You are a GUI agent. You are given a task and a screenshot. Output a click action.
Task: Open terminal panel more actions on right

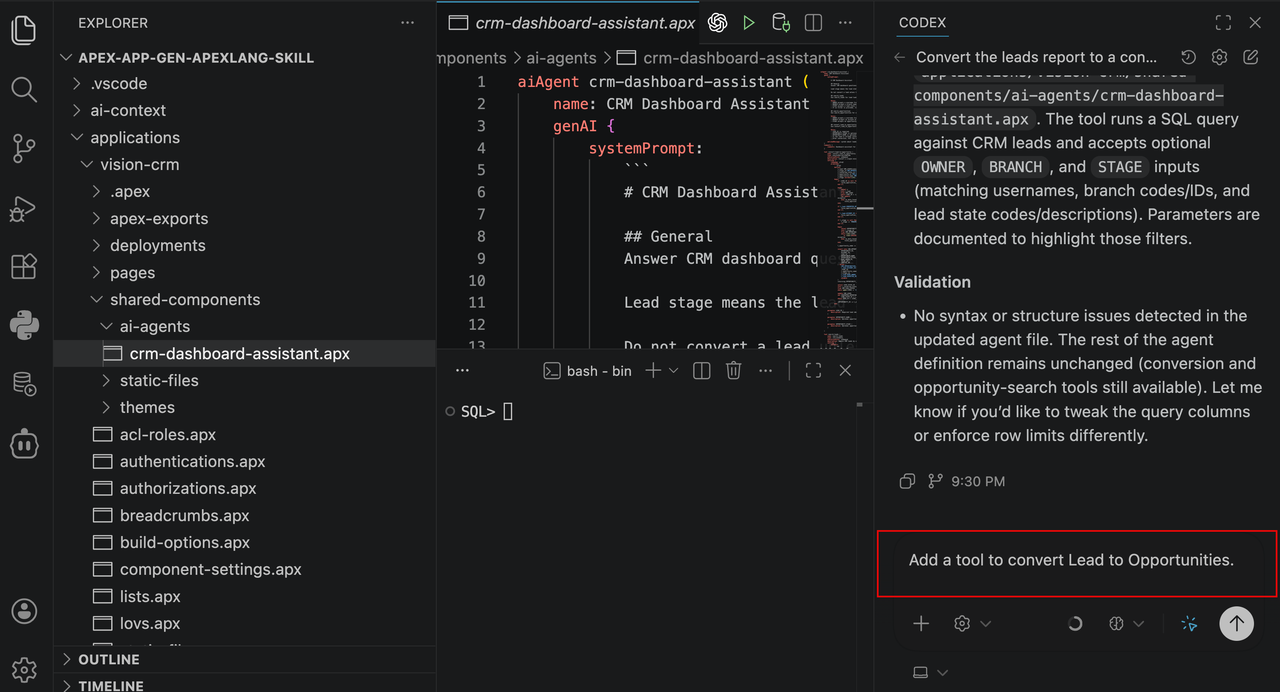pos(765,371)
